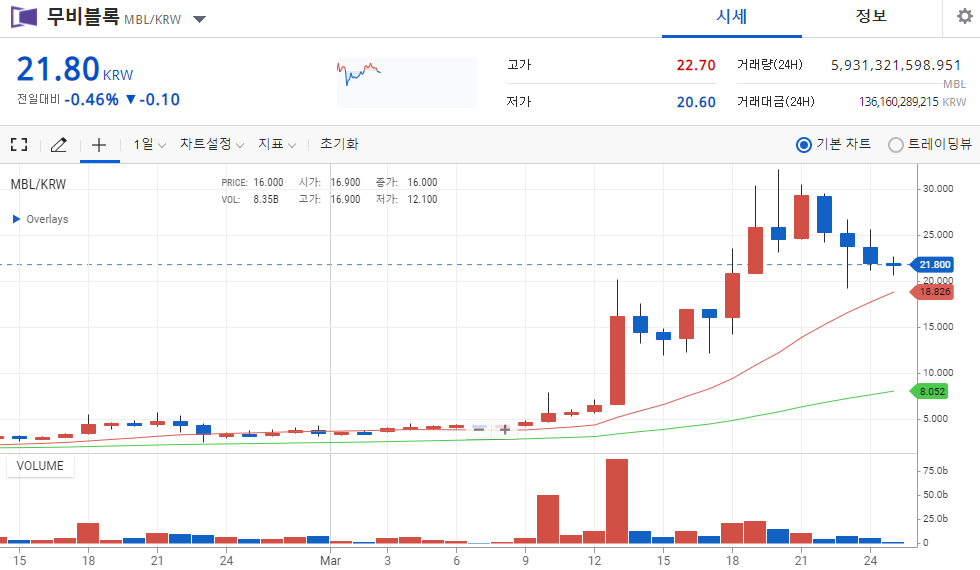Click the 21.800 current price tag

coord(932,264)
